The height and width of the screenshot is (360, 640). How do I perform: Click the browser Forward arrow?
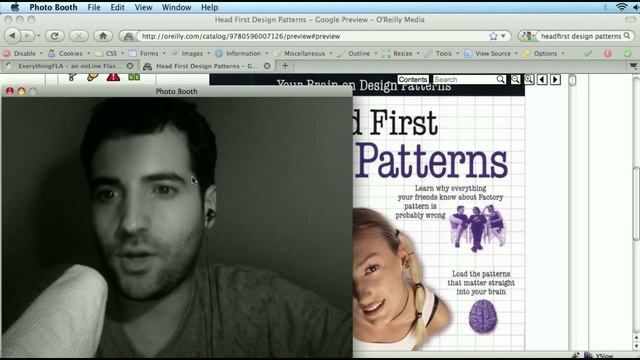27,36
